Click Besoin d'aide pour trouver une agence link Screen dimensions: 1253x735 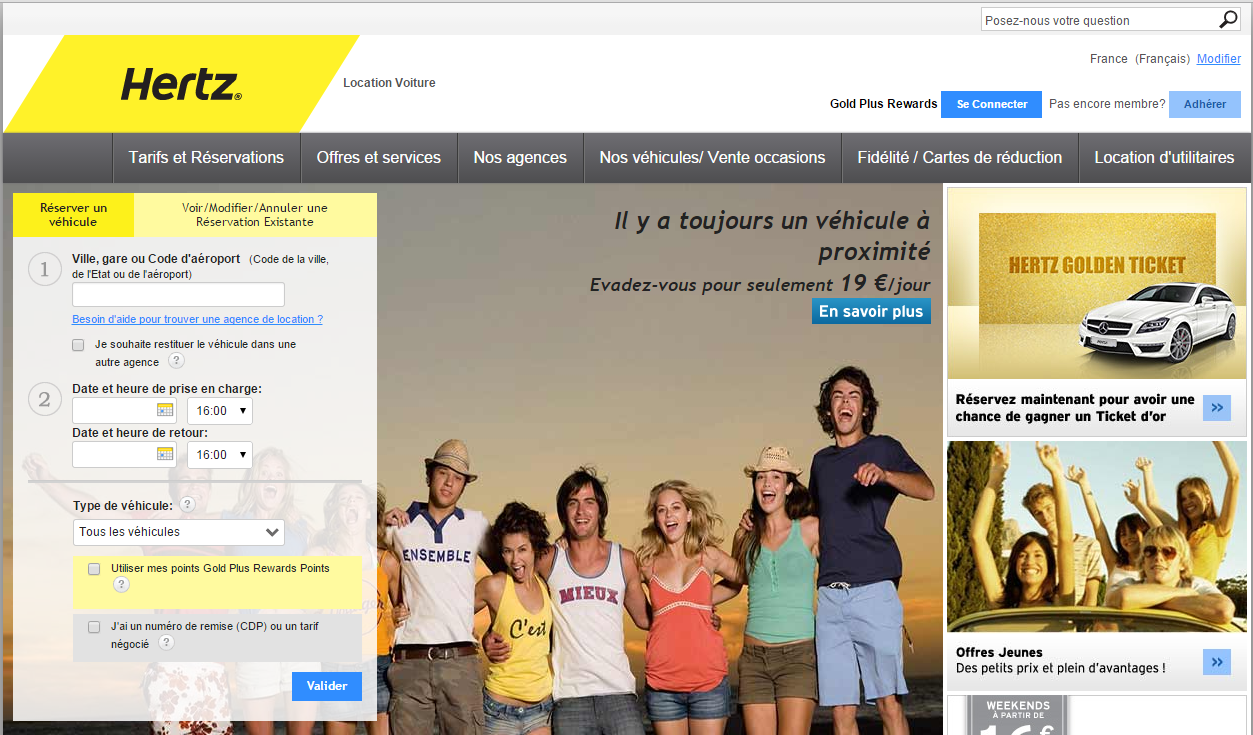coord(197,319)
